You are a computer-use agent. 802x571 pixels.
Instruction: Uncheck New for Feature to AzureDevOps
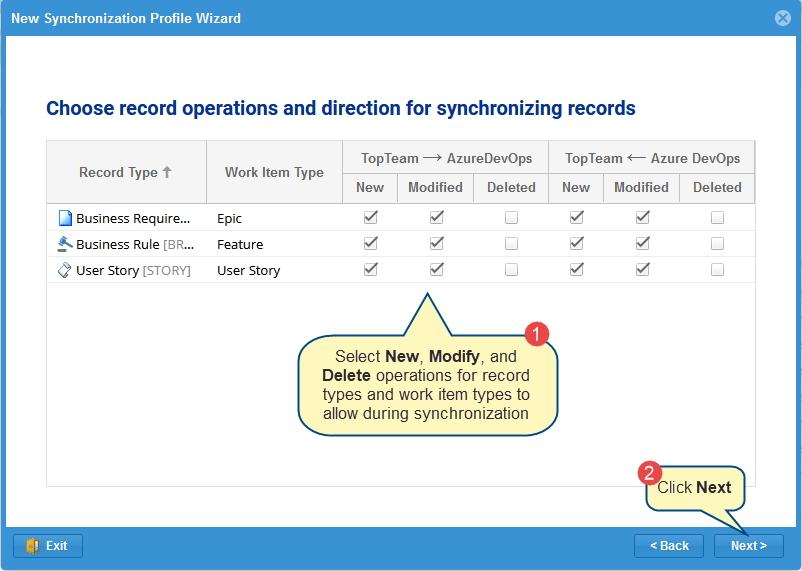tap(370, 243)
